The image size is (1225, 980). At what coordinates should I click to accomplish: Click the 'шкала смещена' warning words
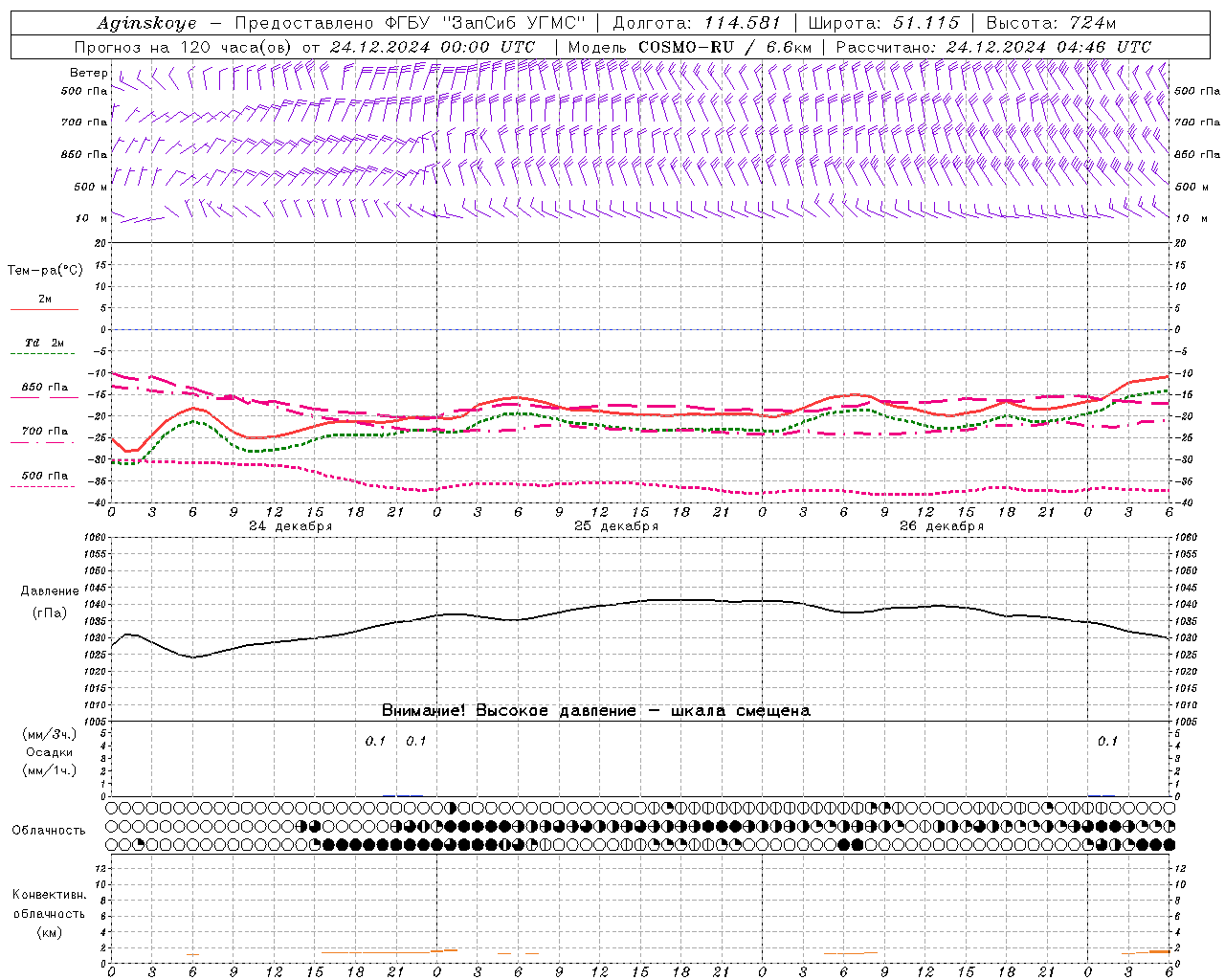[741, 711]
